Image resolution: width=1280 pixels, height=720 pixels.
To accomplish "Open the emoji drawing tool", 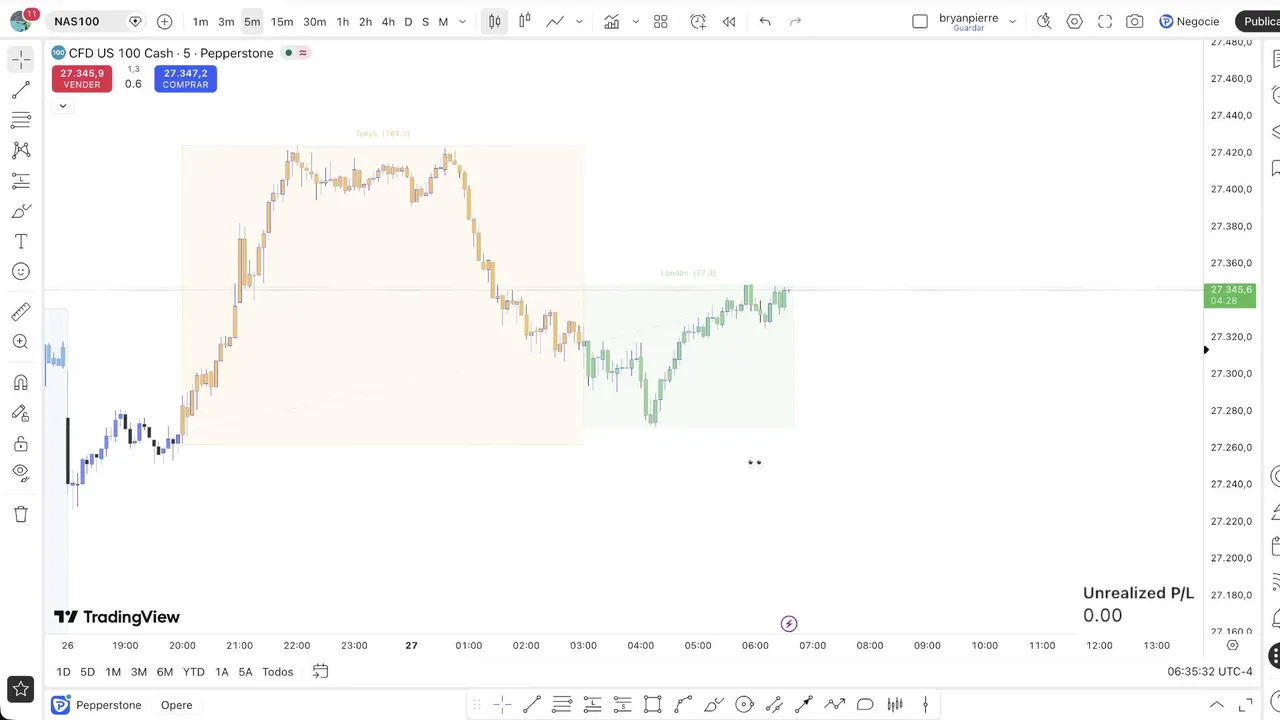I will tap(21, 272).
